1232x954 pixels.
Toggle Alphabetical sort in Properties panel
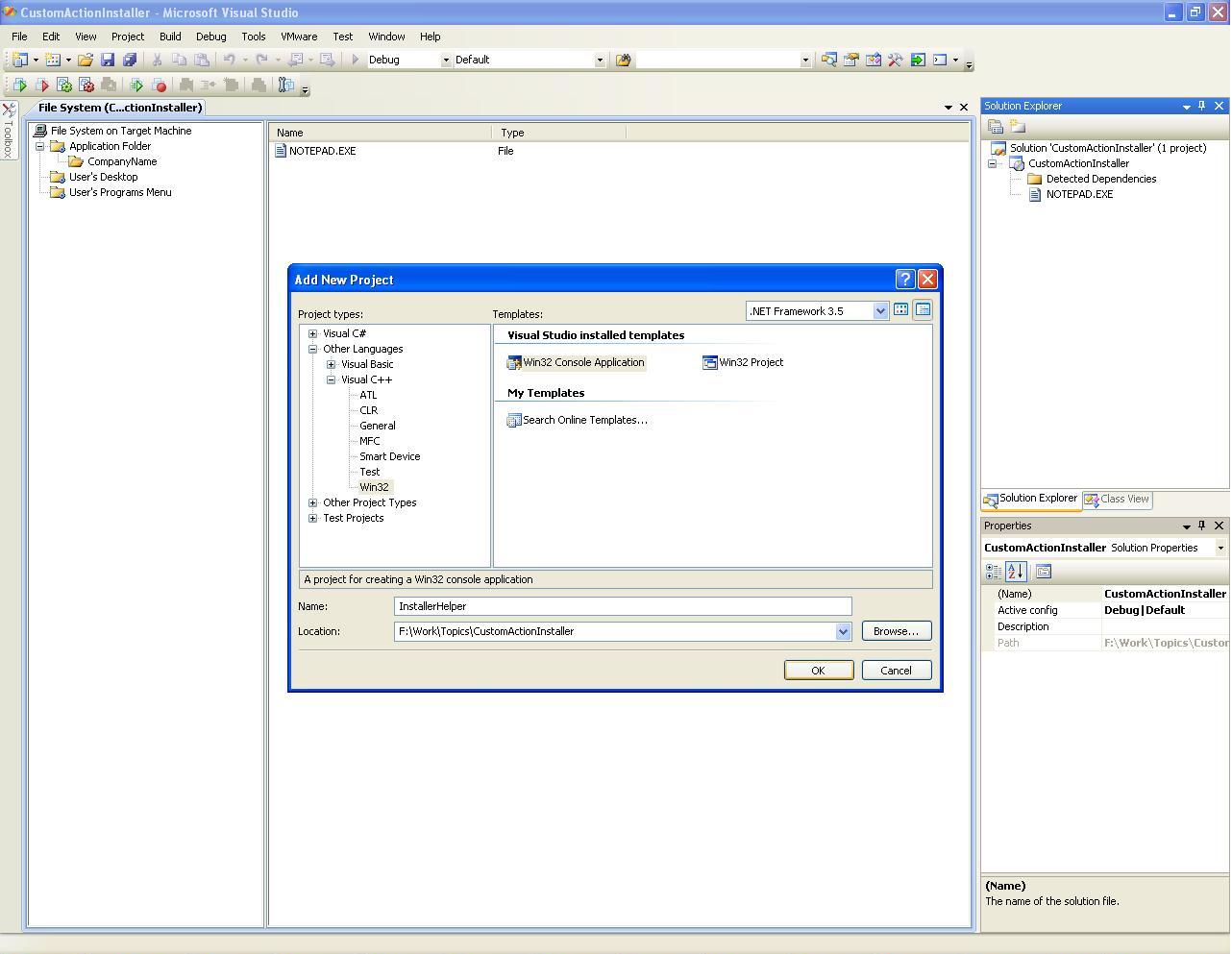click(1016, 572)
